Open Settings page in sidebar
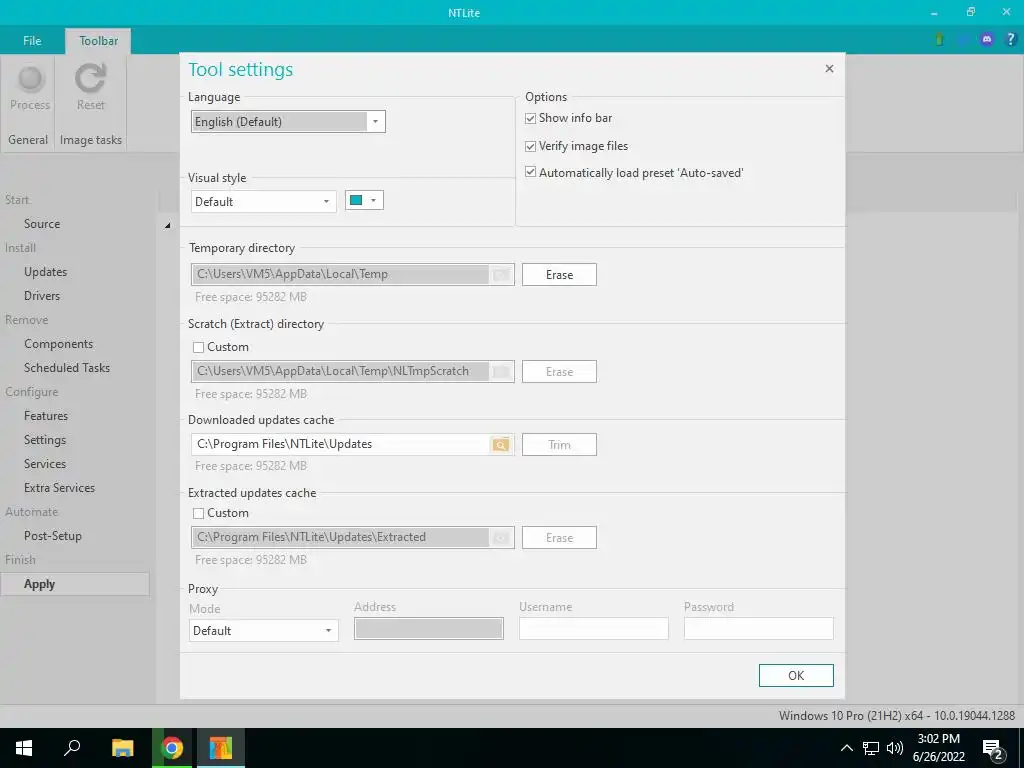The image size is (1024, 768). 45,440
